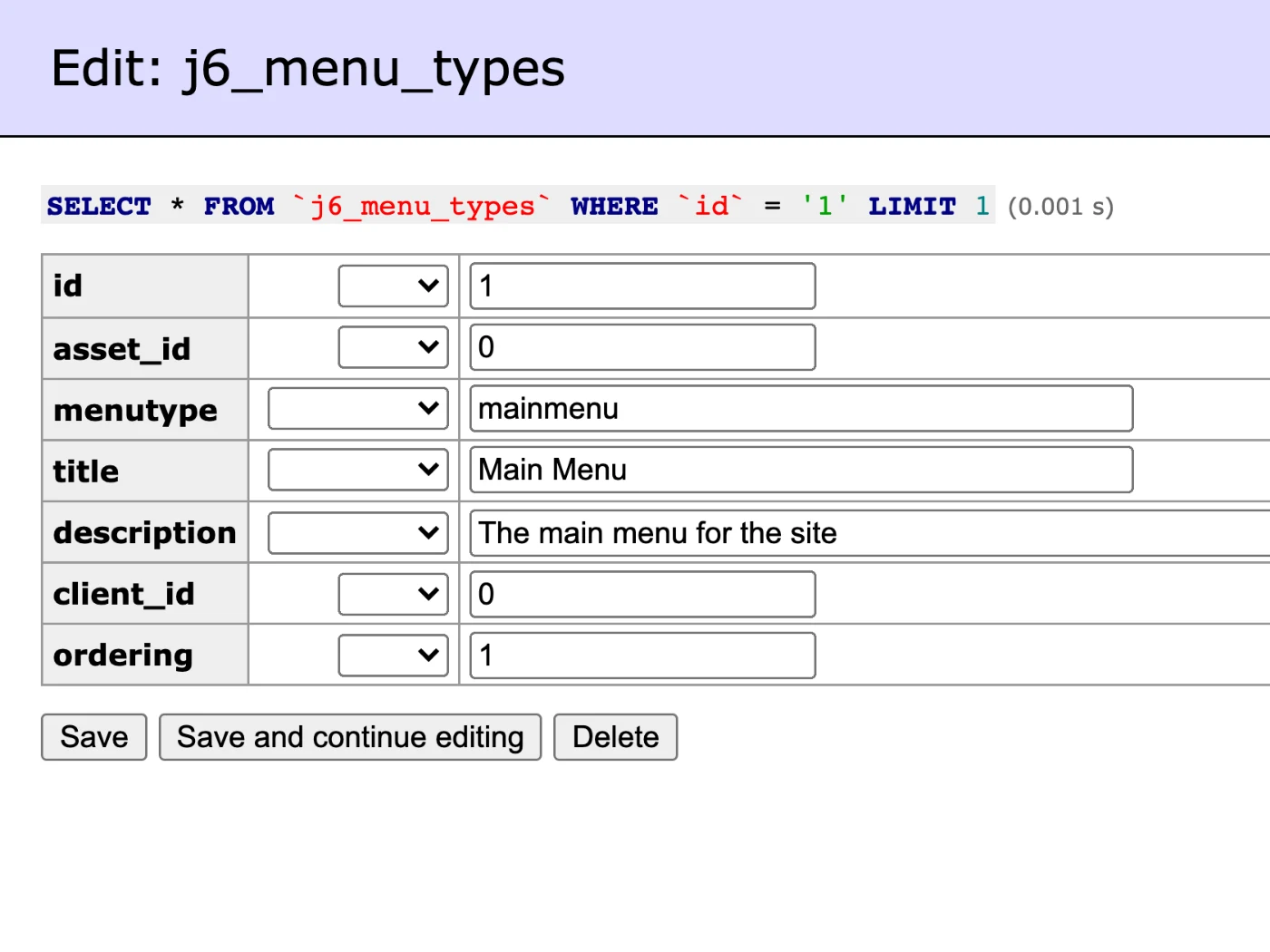Click the 'ordering' field label
Viewport: 1270px width, 952px height.
(x=123, y=656)
